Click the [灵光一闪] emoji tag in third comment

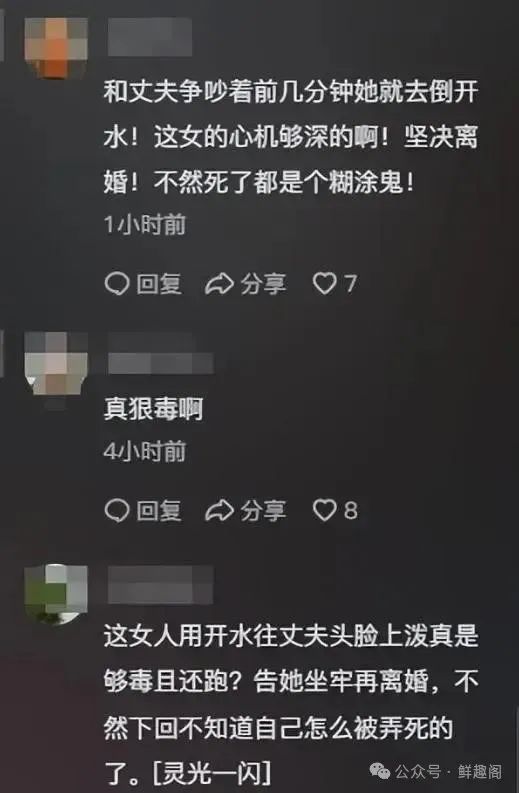coord(212,773)
